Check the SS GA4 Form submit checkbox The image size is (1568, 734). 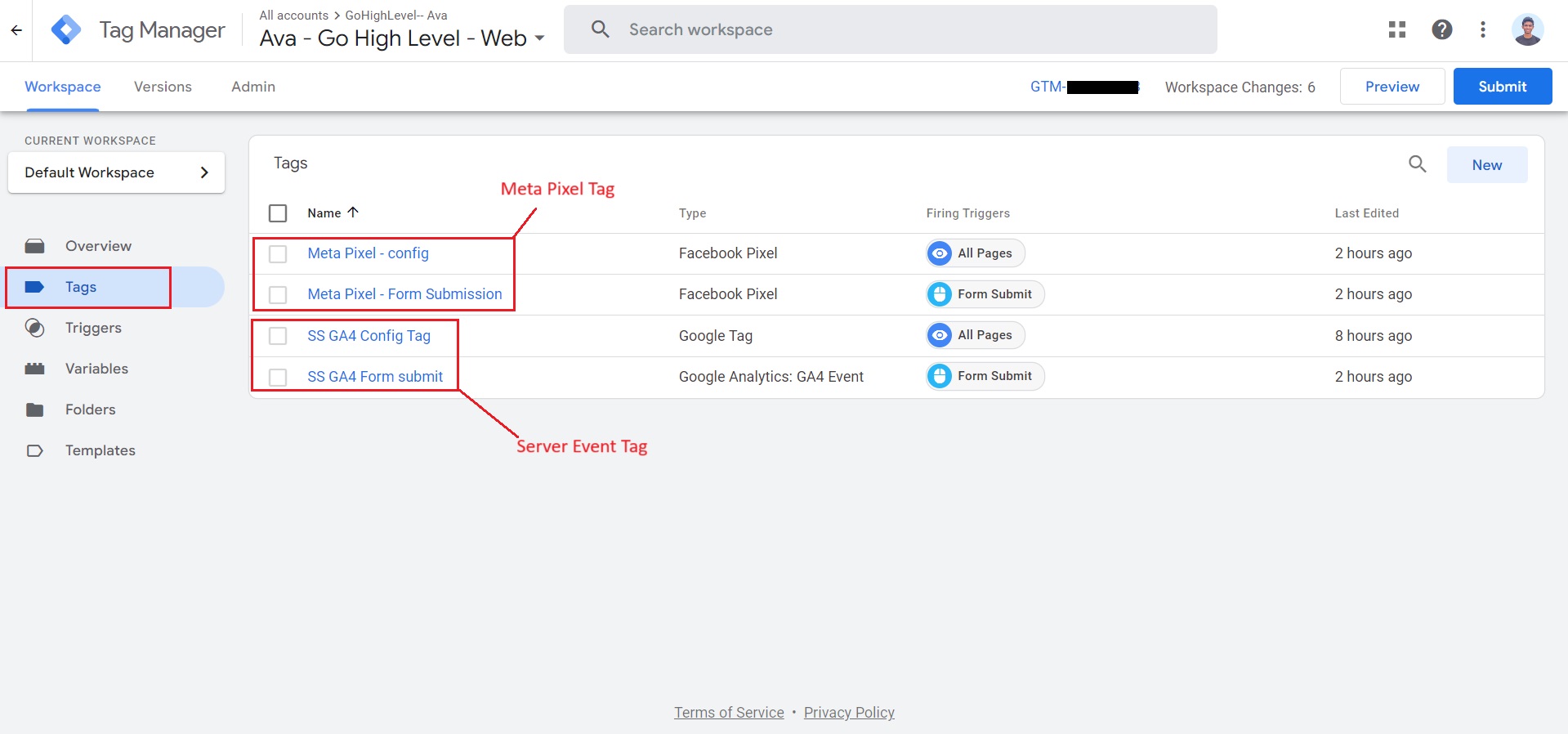278,377
